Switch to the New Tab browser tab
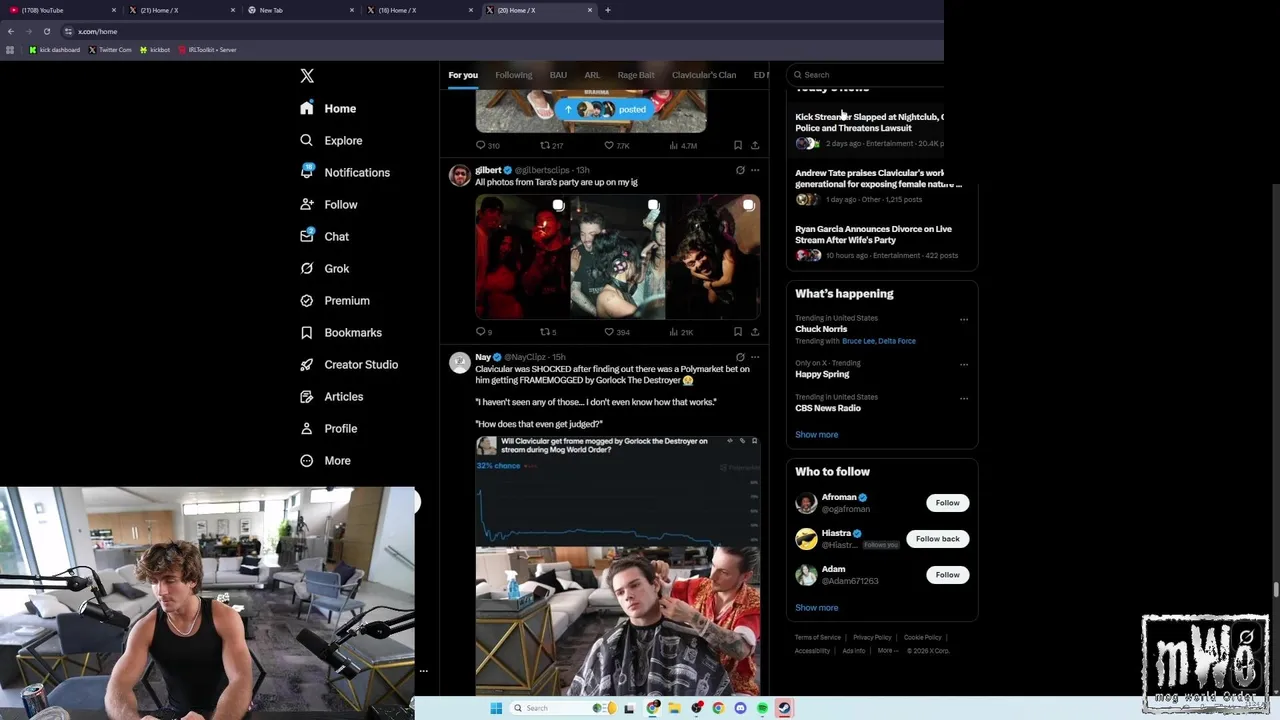1280x720 pixels. [300, 10]
